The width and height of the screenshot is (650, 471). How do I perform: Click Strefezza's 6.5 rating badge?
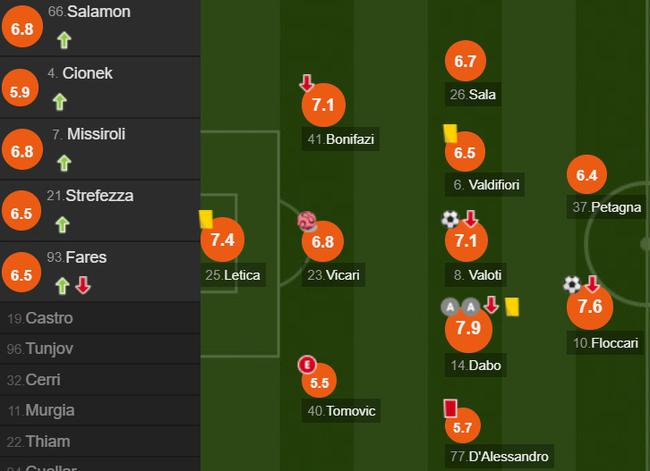pyautogui.click(x=21, y=213)
